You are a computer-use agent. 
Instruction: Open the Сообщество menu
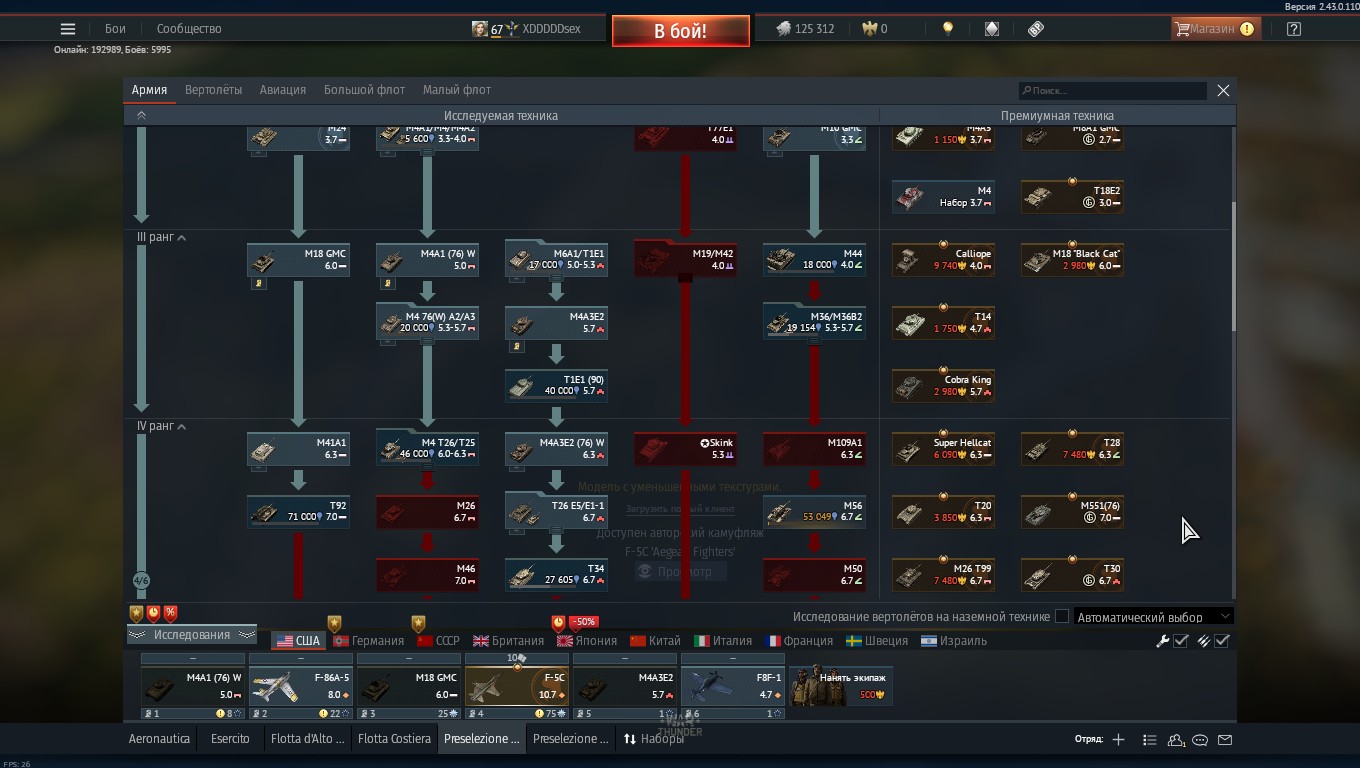189,29
